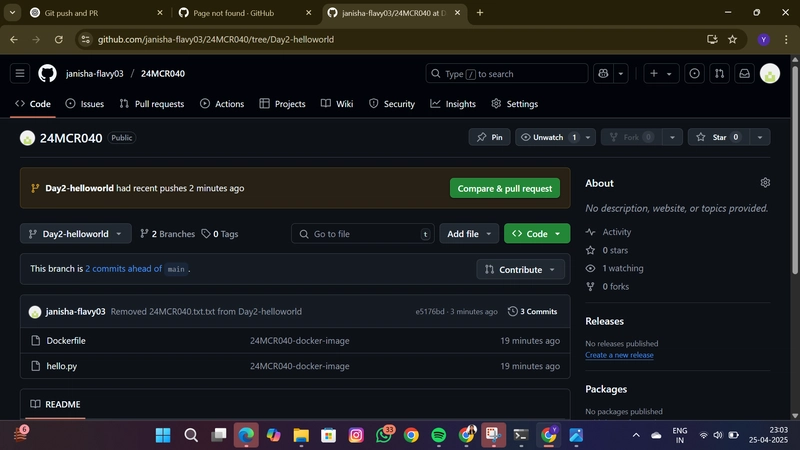Viewport: 800px width, 450px height.
Task: Open the user avatar menu in GitHub header
Action: (x=769, y=73)
